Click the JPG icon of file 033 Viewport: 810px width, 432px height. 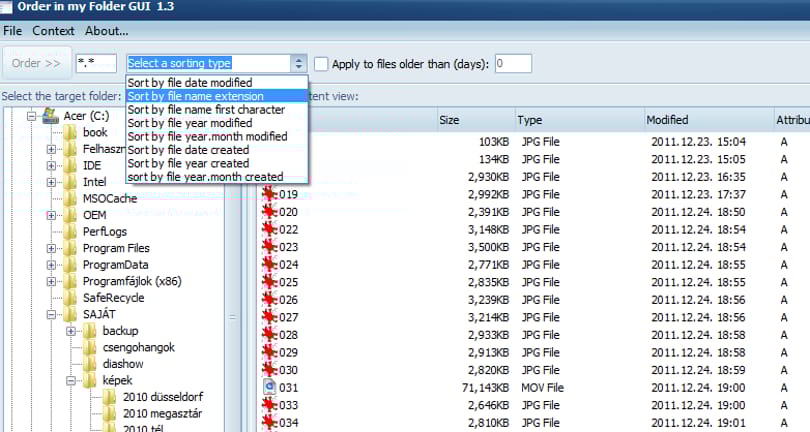270,405
